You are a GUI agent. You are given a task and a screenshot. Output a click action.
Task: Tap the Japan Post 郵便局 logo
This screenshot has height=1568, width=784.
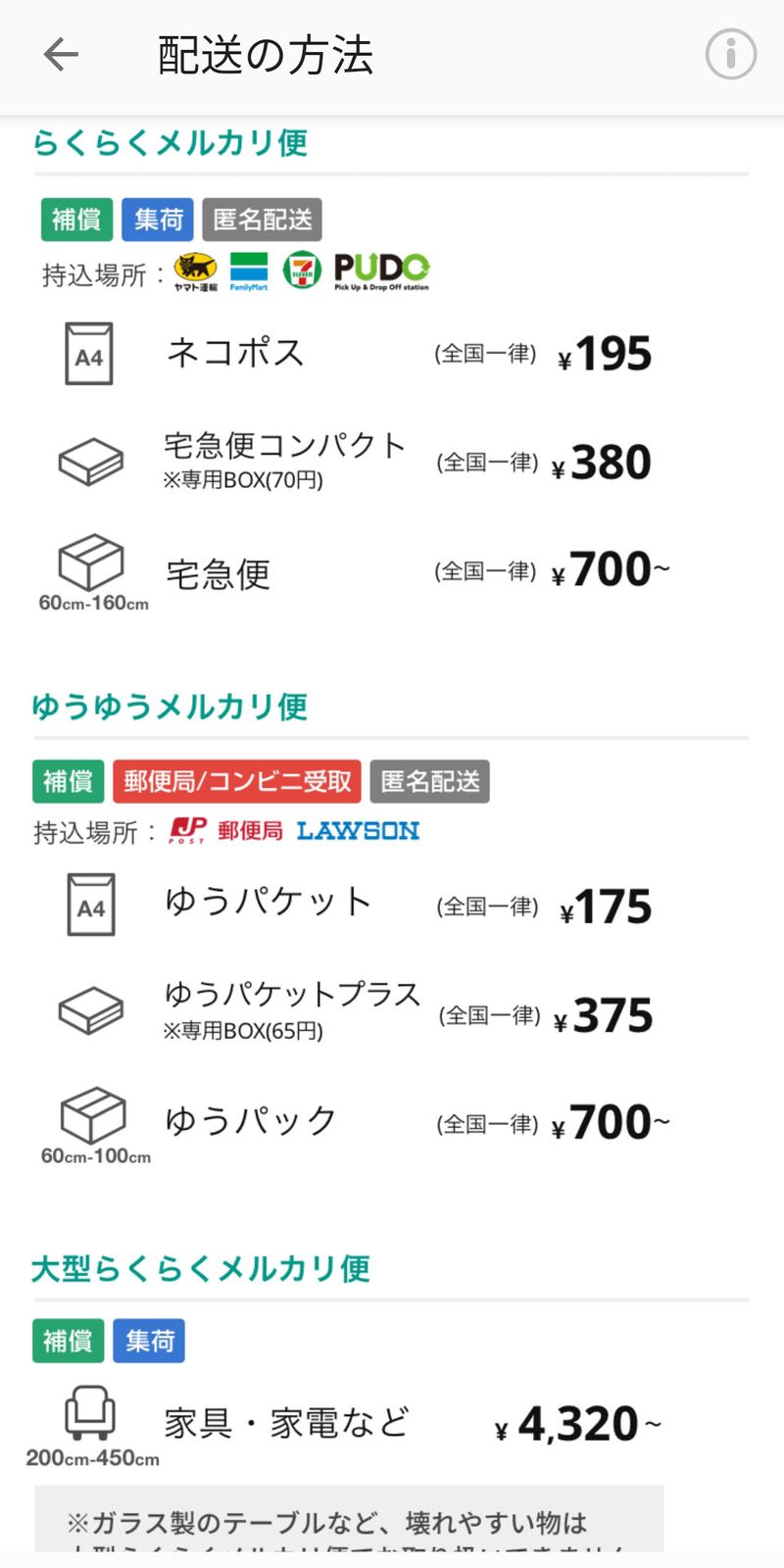tap(226, 831)
